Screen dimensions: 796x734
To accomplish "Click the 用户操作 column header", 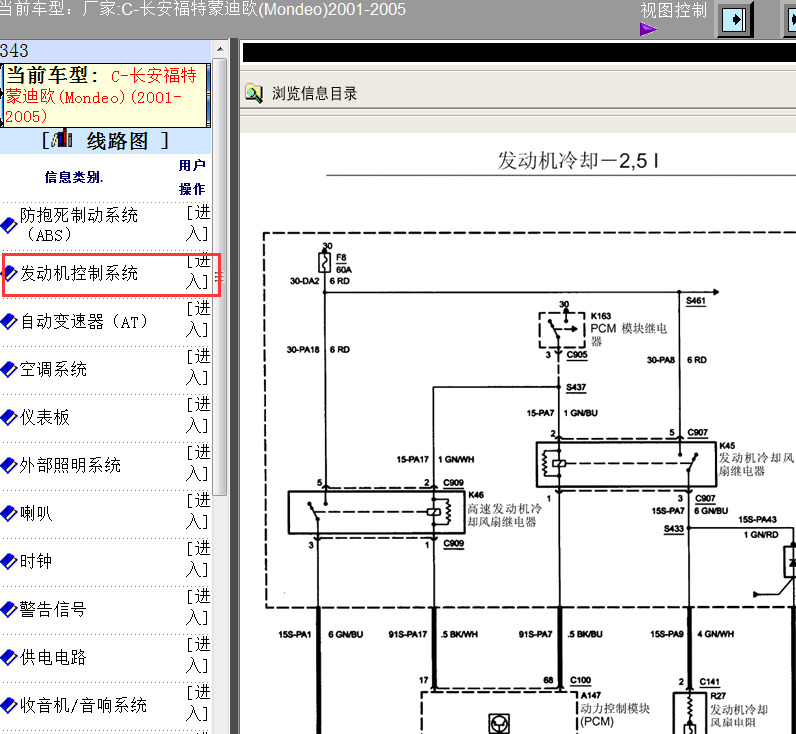I will click(x=192, y=177).
